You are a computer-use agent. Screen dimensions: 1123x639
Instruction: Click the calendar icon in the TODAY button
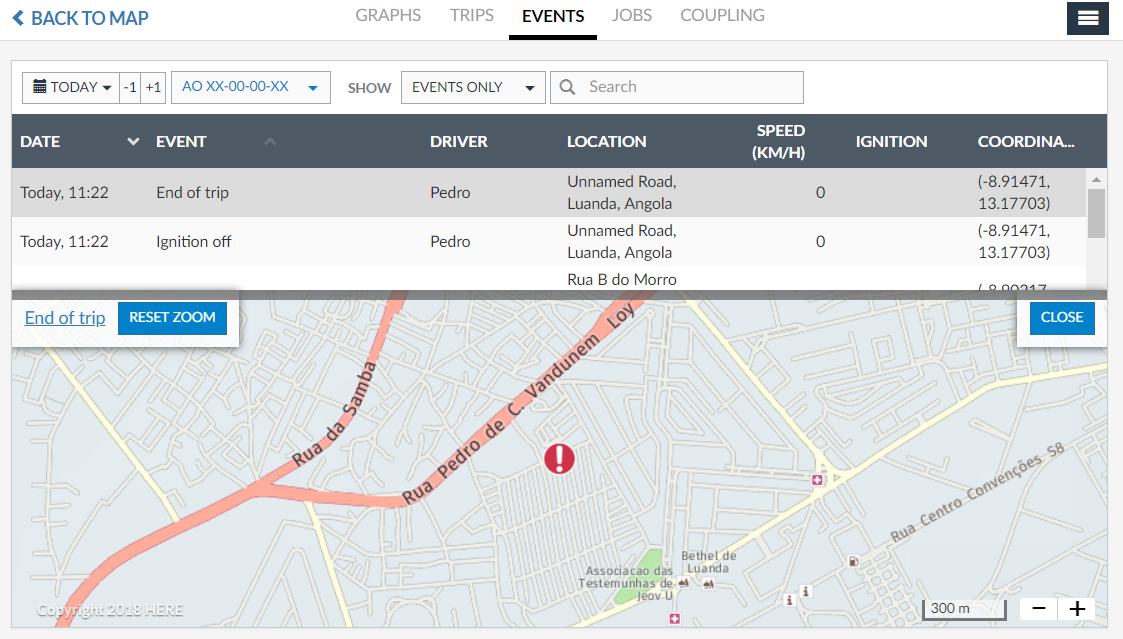(x=40, y=87)
